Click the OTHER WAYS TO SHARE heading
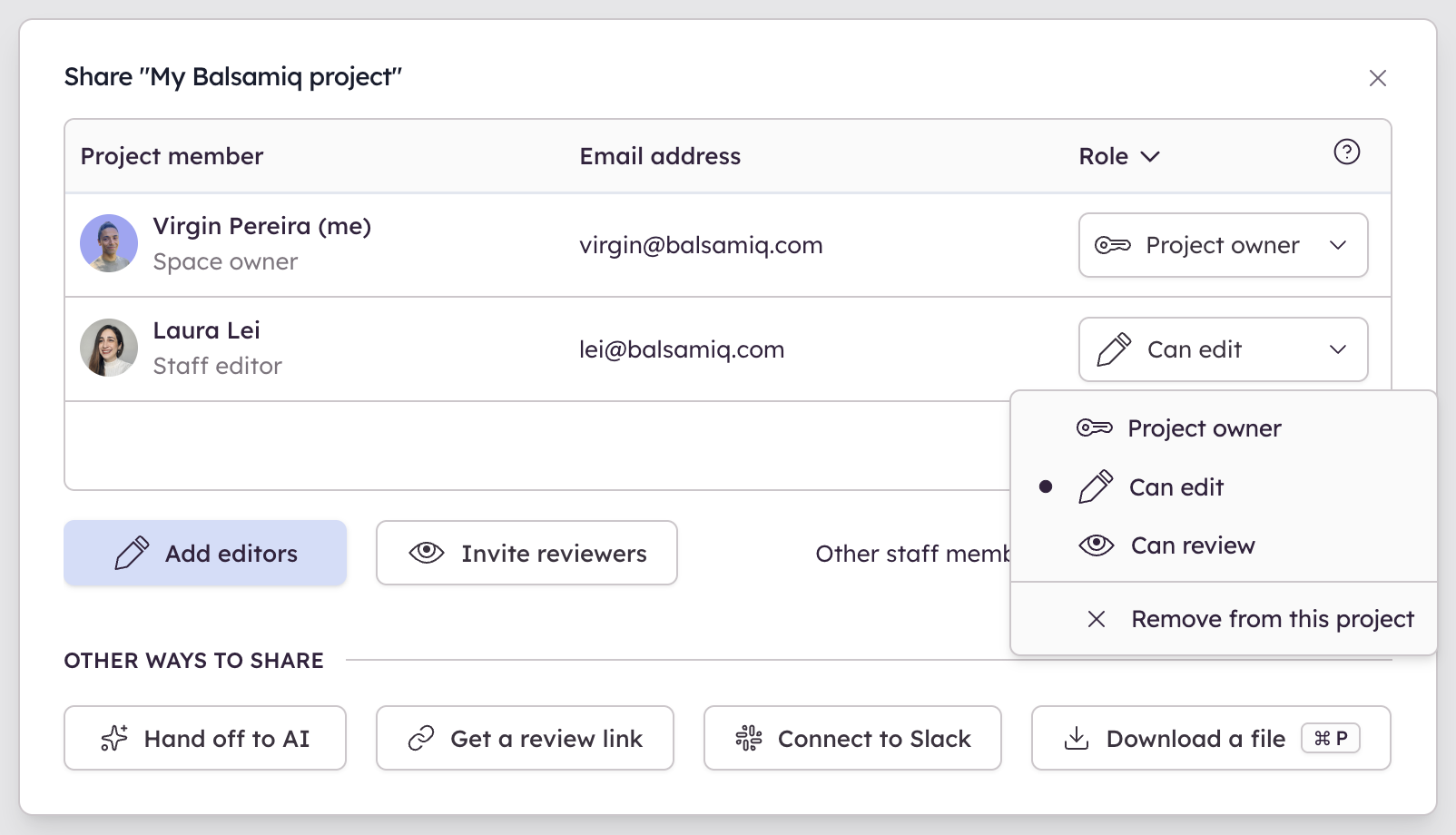 click(193, 661)
